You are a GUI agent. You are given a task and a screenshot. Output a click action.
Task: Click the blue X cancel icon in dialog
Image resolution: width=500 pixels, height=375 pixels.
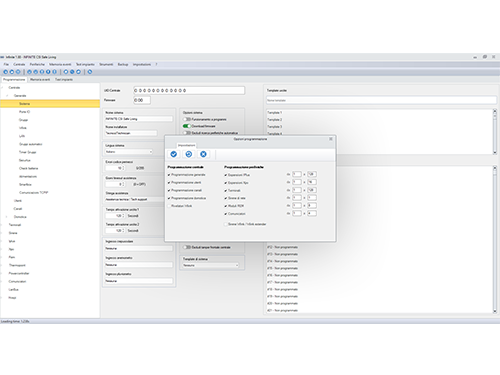click(x=203, y=154)
